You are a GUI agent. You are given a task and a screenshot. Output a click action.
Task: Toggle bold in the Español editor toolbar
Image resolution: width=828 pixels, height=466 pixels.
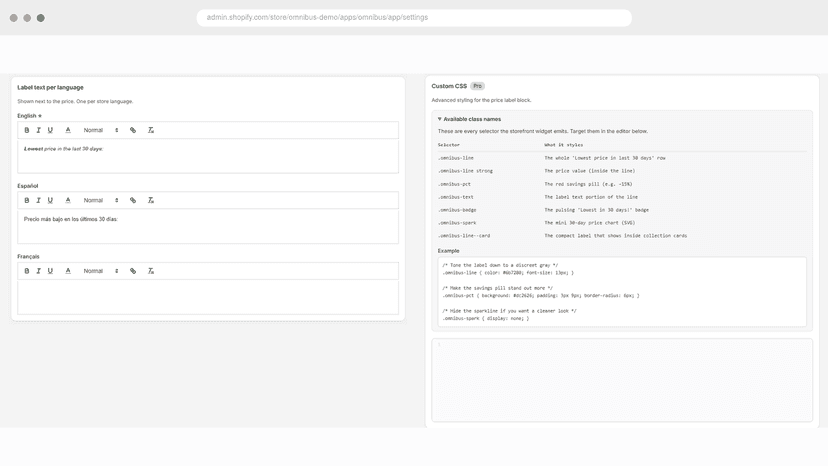(x=26, y=200)
